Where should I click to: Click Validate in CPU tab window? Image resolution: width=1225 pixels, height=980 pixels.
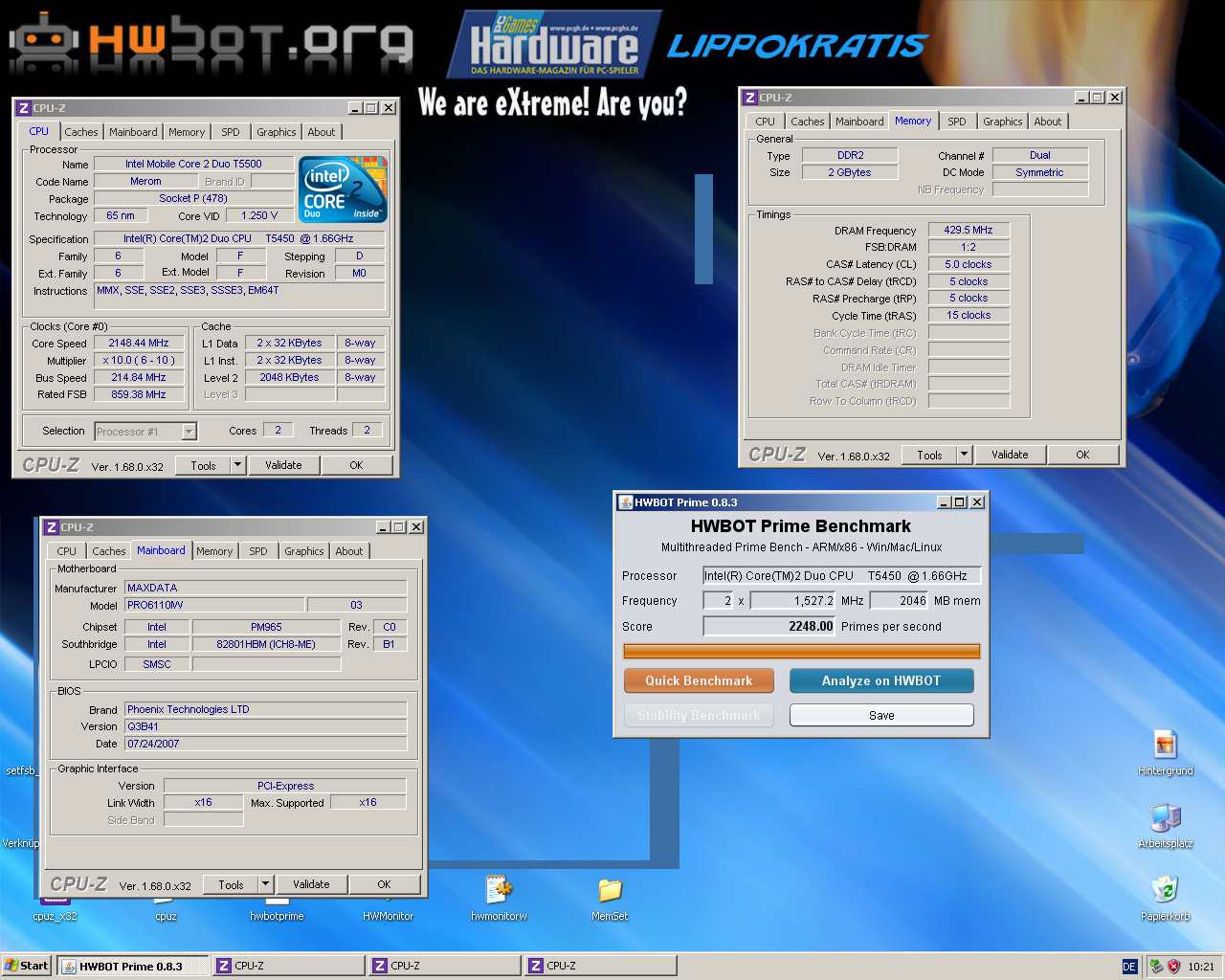point(283,465)
